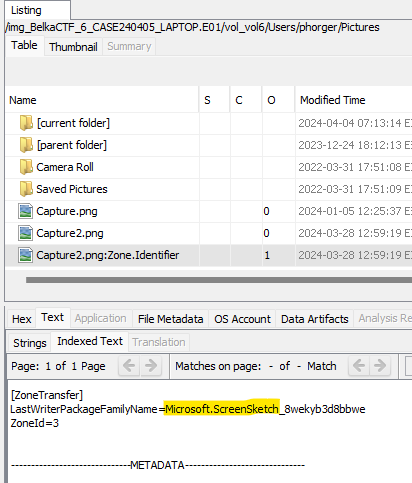The height and width of the screenshot is (483, 412).
Task: Click the Capture2.png:Zone.Identifier file icon
Action: [x=26, y=255]
